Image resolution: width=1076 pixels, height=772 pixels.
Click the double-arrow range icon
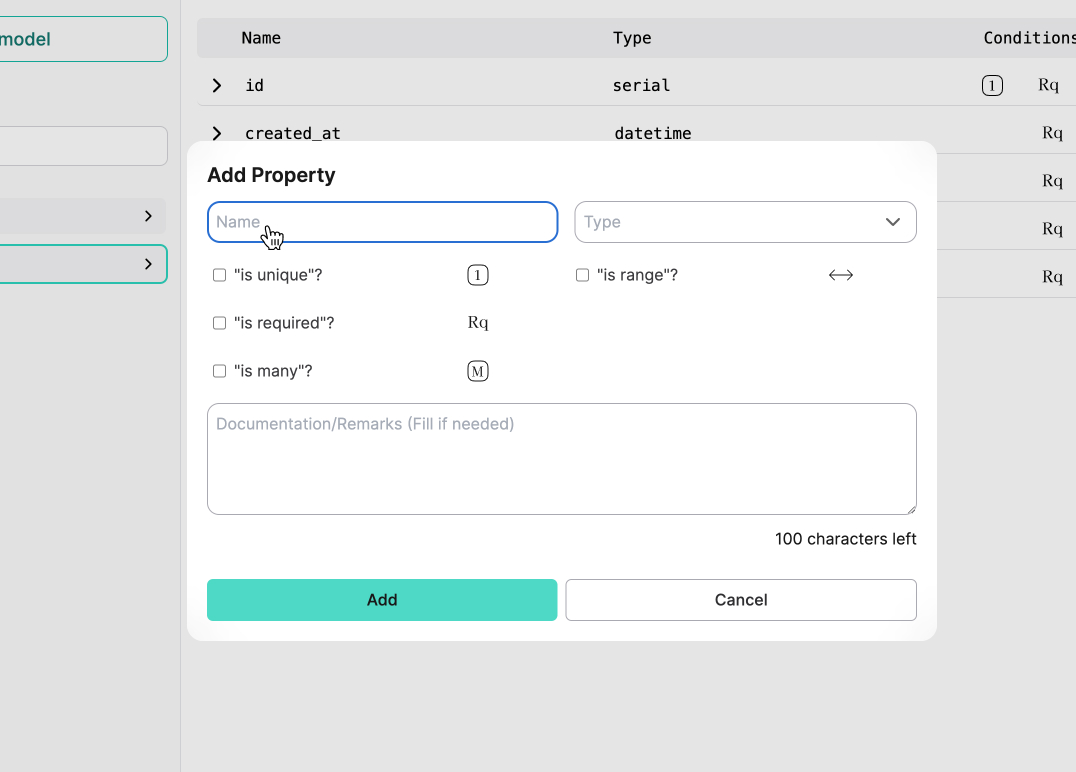pyautogui.click(x=841, y=275)
